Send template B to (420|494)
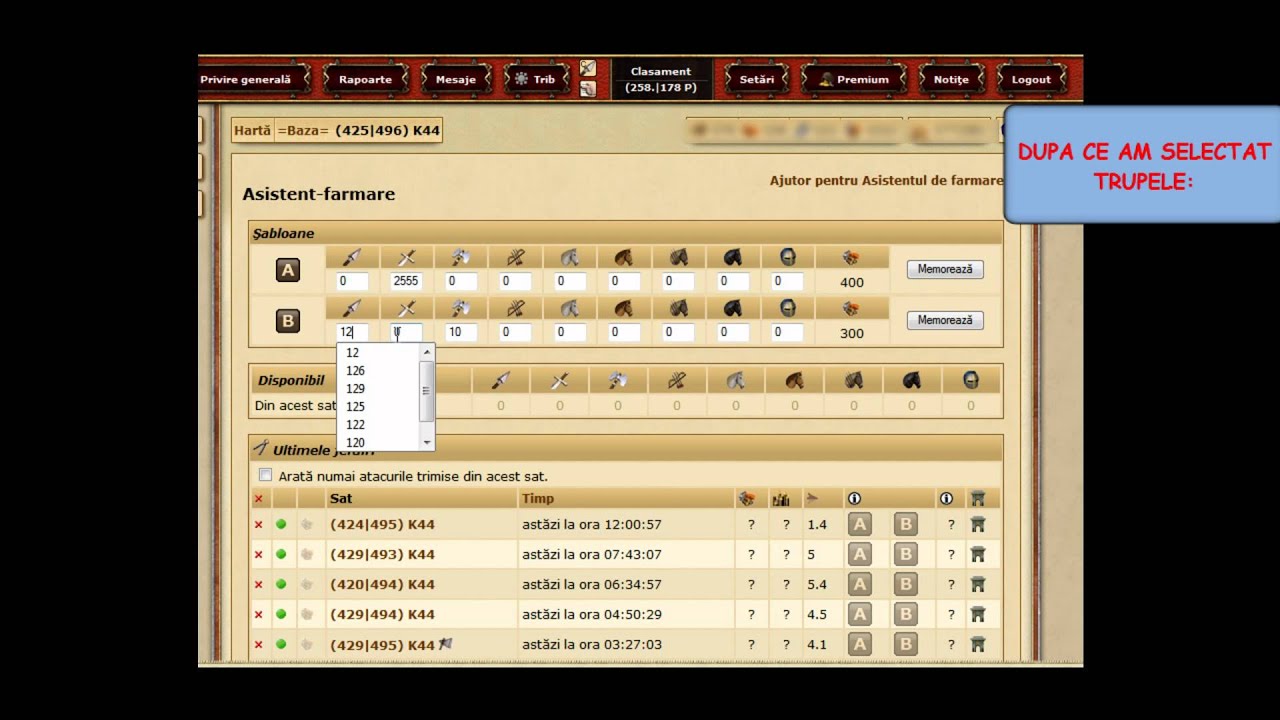Image resolution: width=1280 pixels, height=720 pixels. [906, 584]
